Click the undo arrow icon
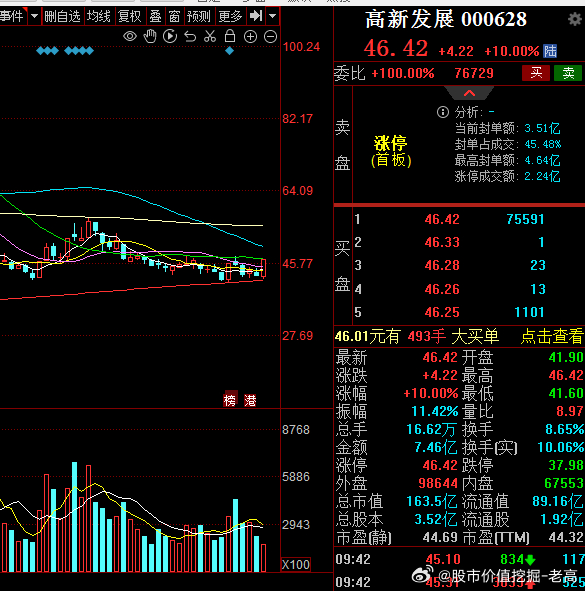The width and height of the screenshot is (585, 591). (190, 37)
